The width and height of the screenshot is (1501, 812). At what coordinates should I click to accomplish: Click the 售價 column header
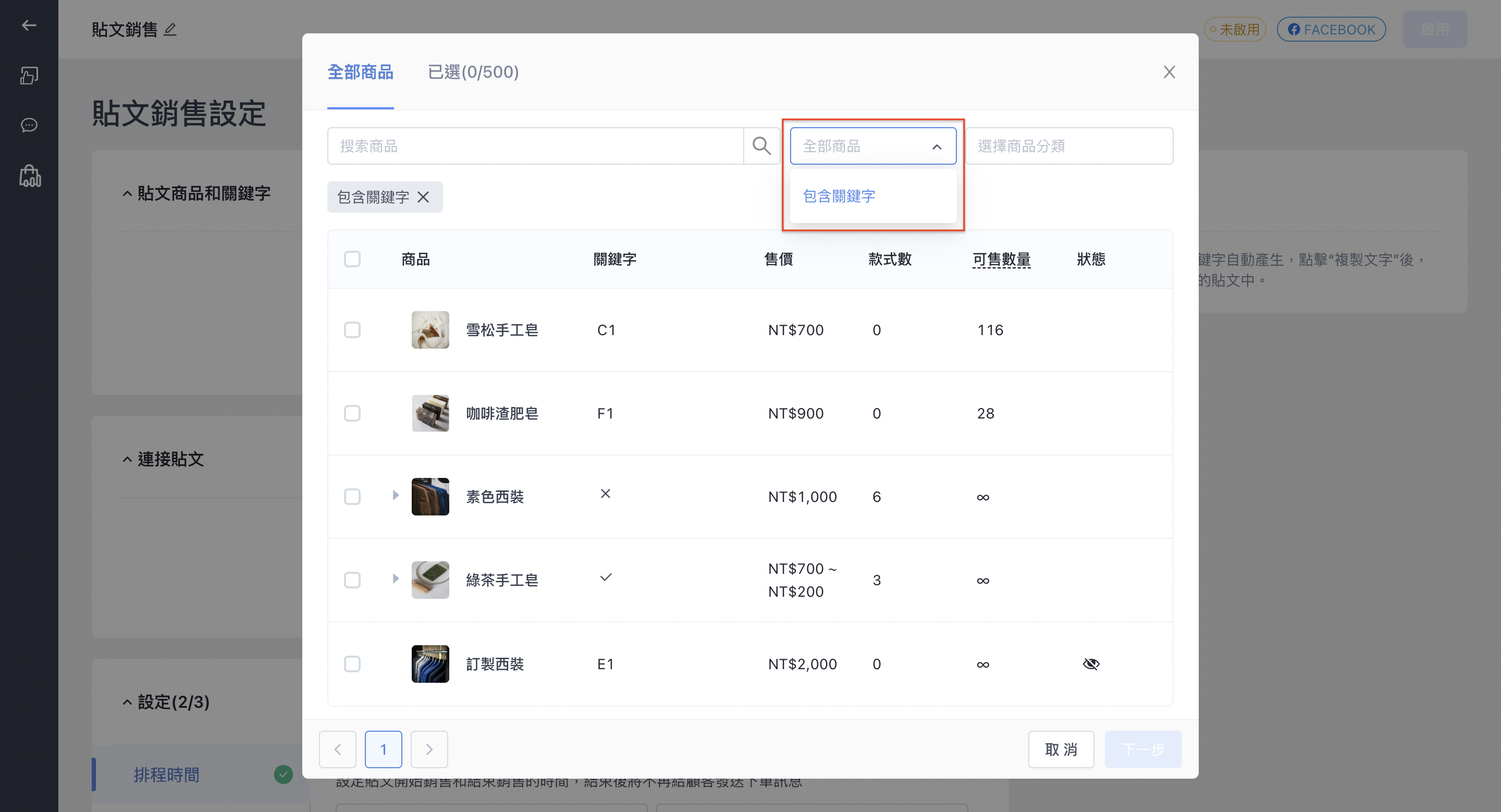779,259
